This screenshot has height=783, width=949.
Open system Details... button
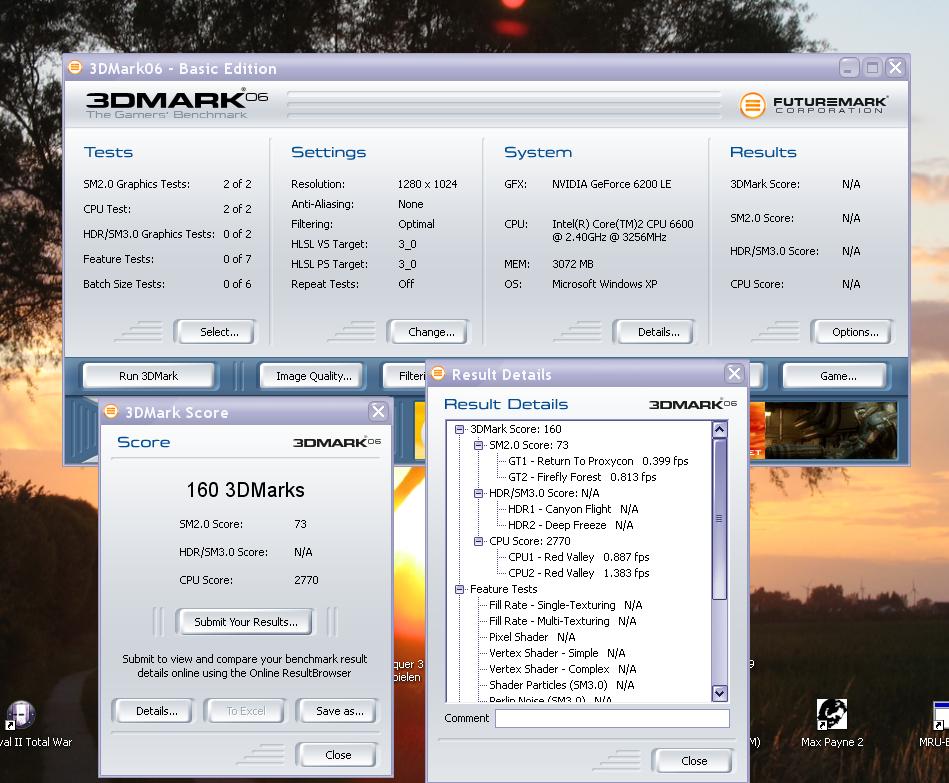click(654, 332)
